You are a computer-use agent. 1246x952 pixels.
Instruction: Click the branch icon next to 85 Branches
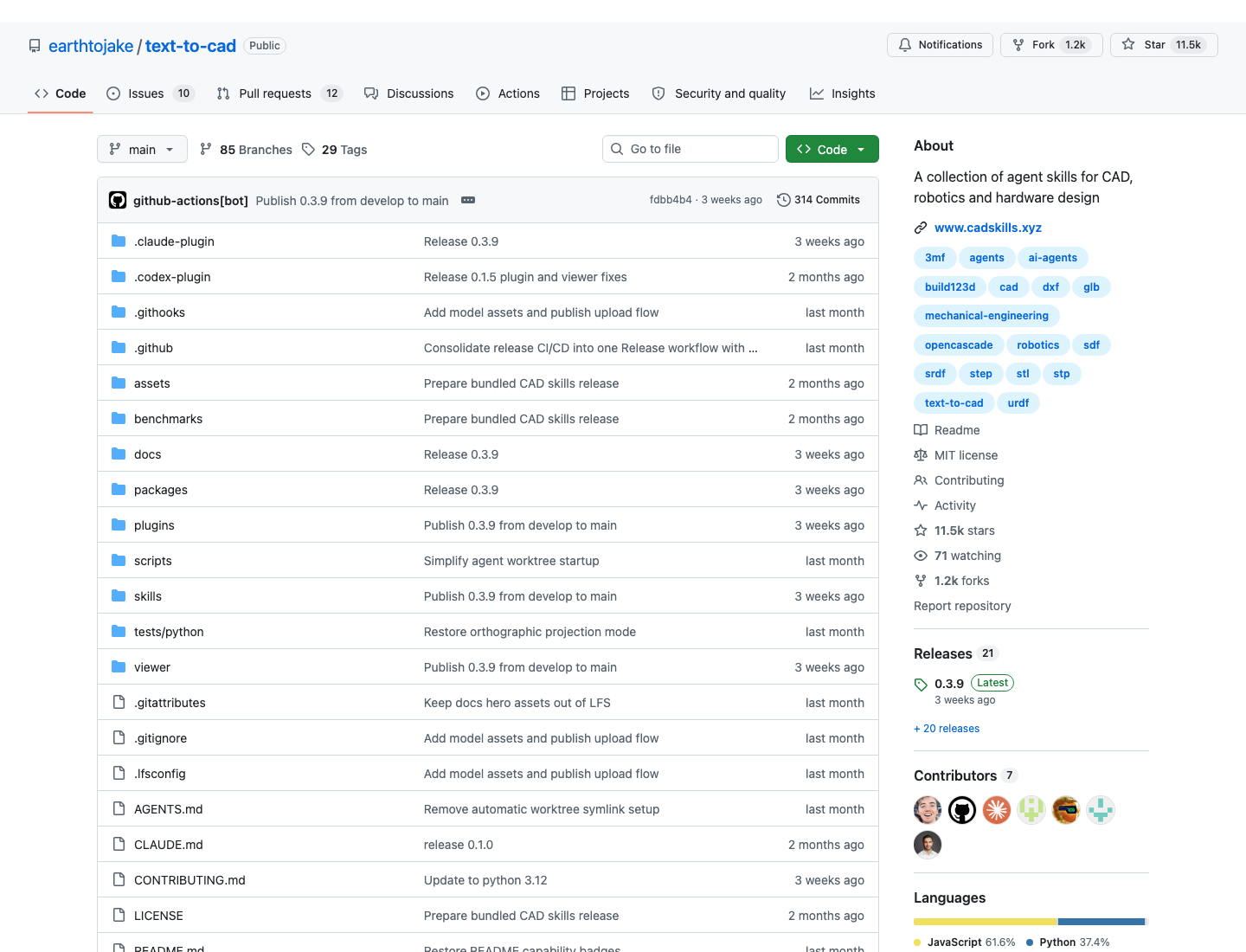pos(206,150)
